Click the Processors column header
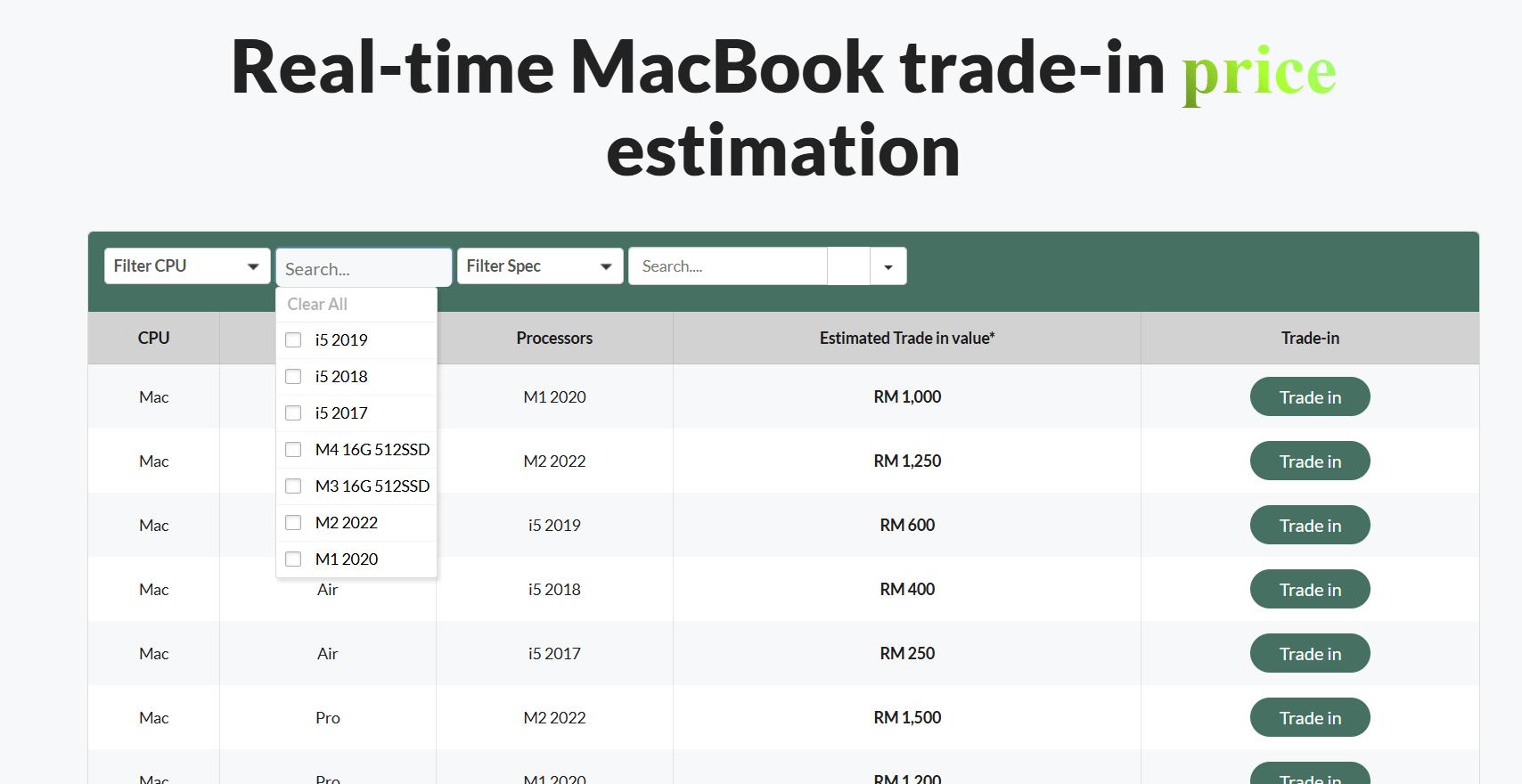This screenshot has height=784, width=1522. pyautogui.click(x=554, y=339)
